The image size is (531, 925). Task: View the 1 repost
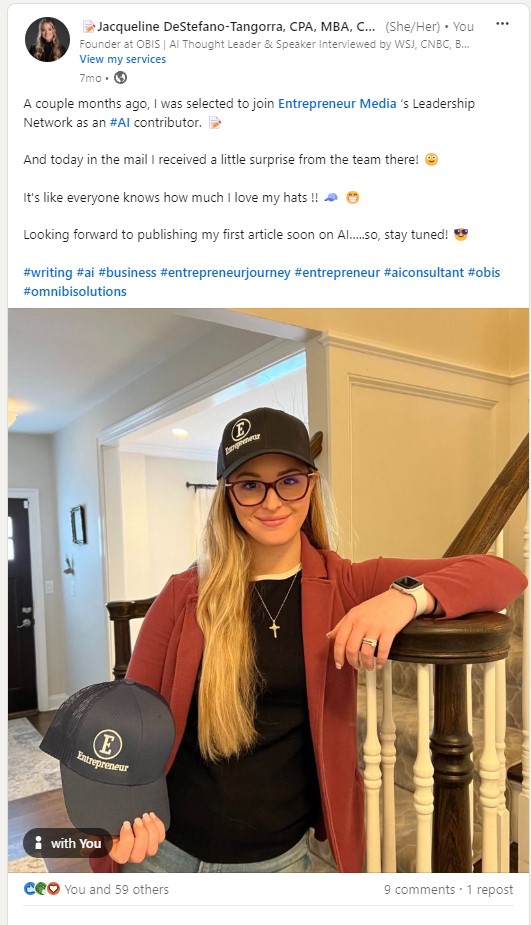click(490, 889)
